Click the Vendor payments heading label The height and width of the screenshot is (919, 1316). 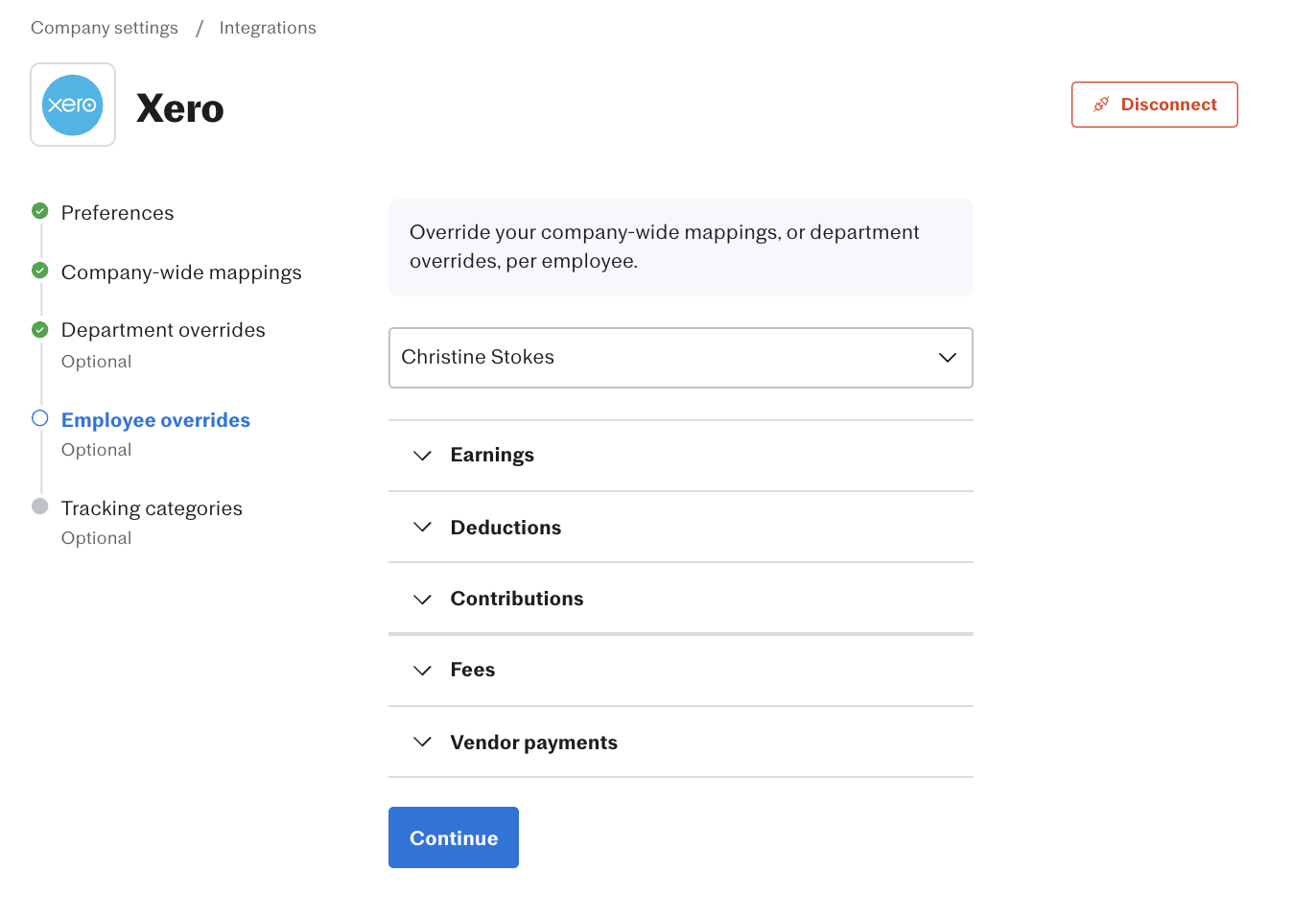(534, 742)
